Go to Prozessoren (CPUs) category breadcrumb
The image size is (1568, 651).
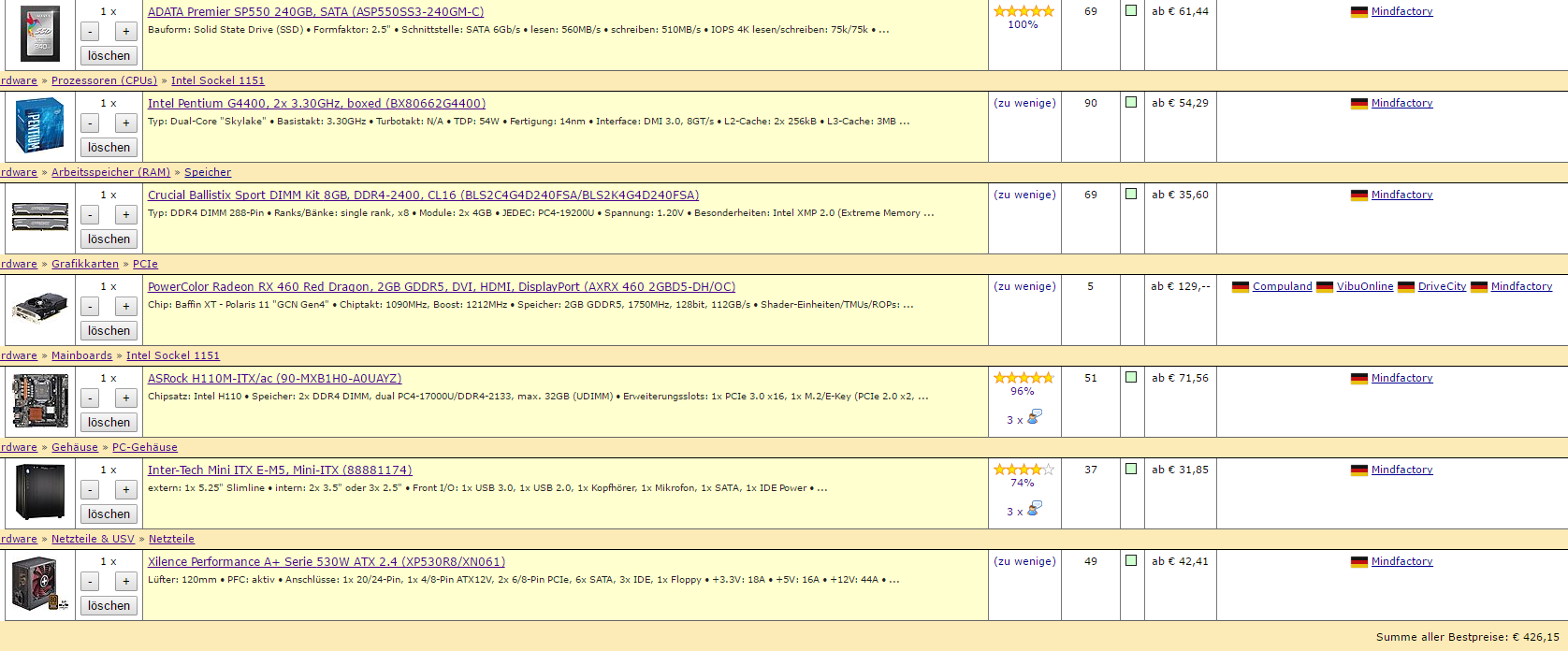coord(104,80)
